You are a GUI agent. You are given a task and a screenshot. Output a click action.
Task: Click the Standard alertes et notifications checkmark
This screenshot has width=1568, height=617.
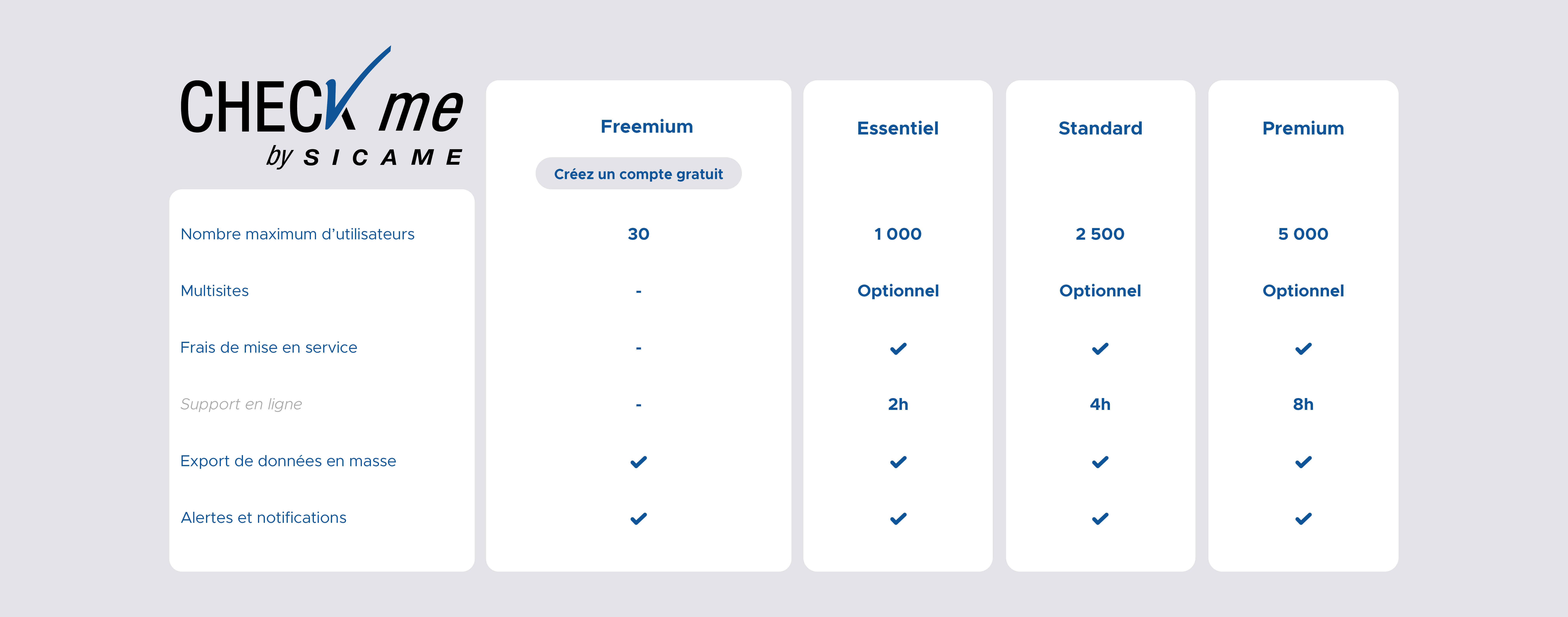(1100, 518)
